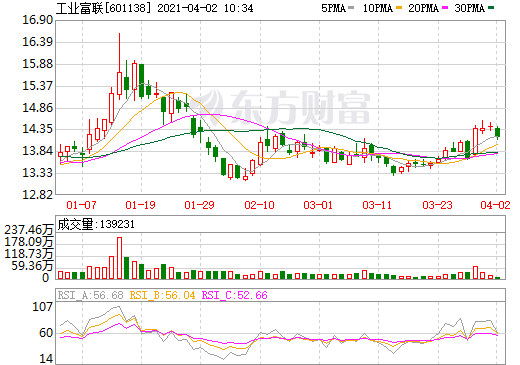Click volume axis label 118.73万
This screenshot has width=520, height=365.
(x=29, y=254)
